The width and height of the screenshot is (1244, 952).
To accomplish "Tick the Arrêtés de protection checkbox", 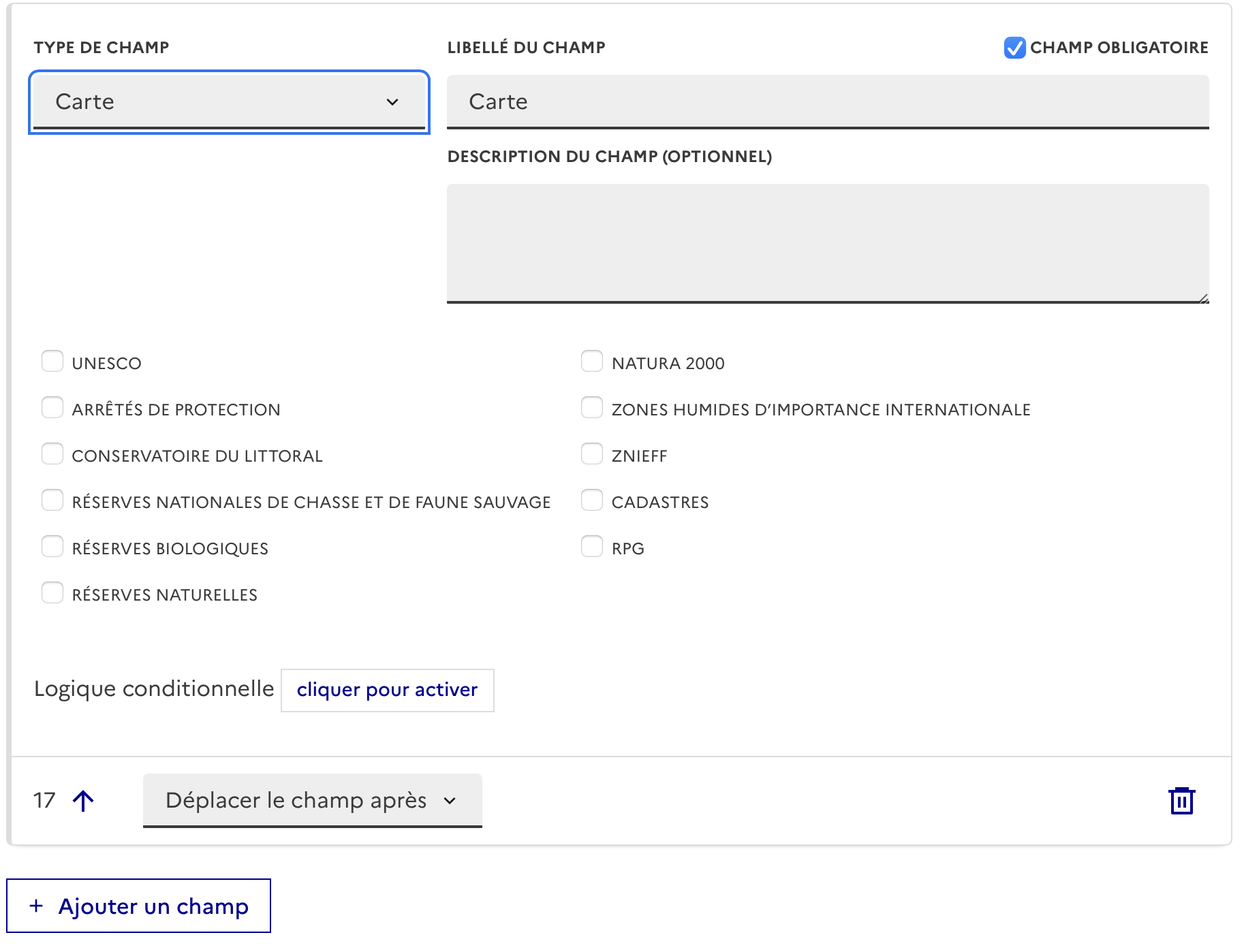I will pyautogui.click(x=52, y=408).
